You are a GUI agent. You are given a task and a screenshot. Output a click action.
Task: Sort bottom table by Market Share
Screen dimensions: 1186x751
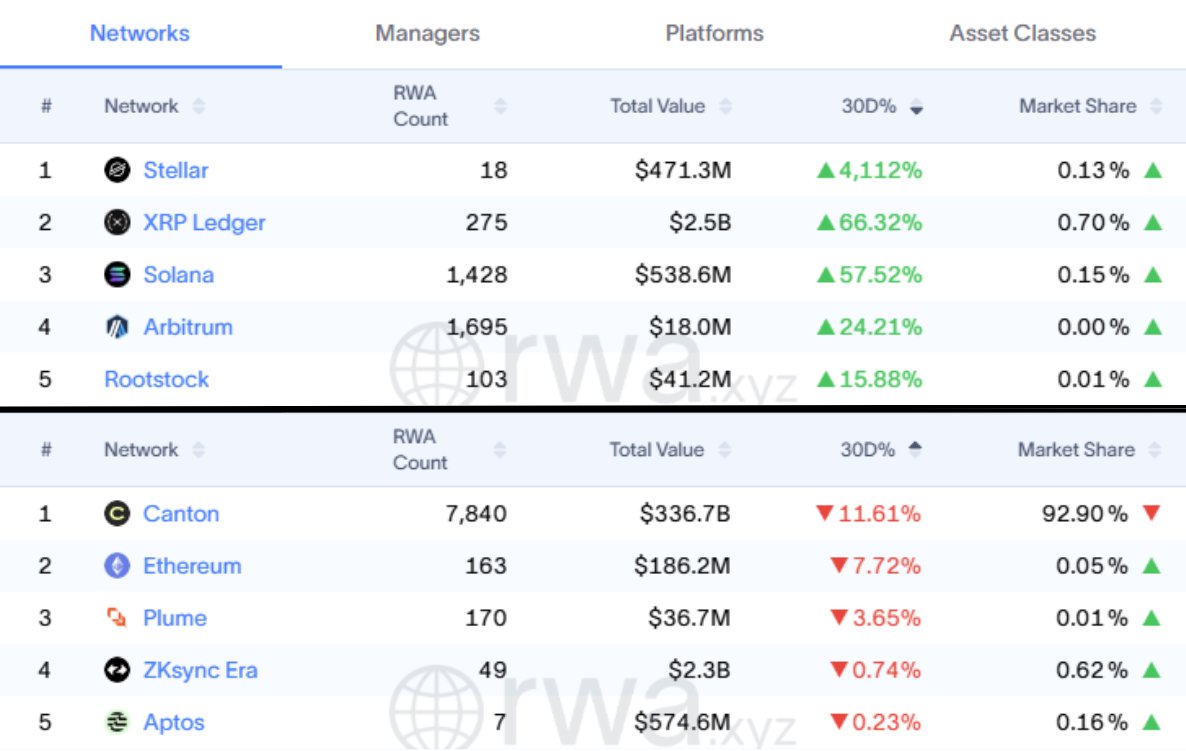[x=1154, y=450]
